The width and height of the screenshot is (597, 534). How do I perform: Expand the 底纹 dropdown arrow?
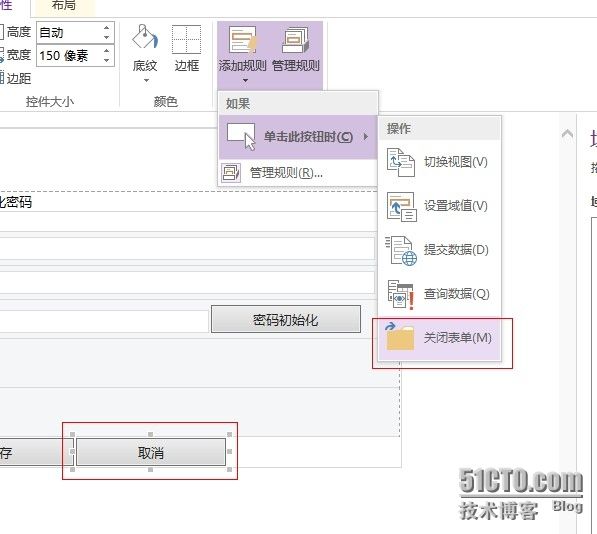pos(146,80)
